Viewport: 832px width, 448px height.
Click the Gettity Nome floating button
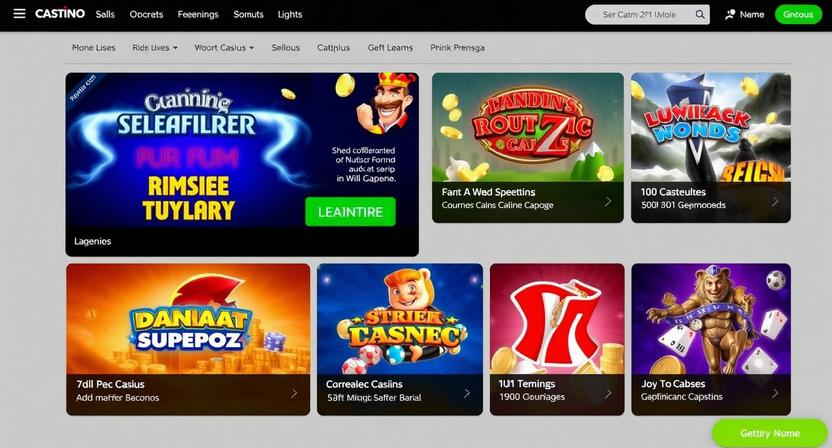[x=769, y=433]
